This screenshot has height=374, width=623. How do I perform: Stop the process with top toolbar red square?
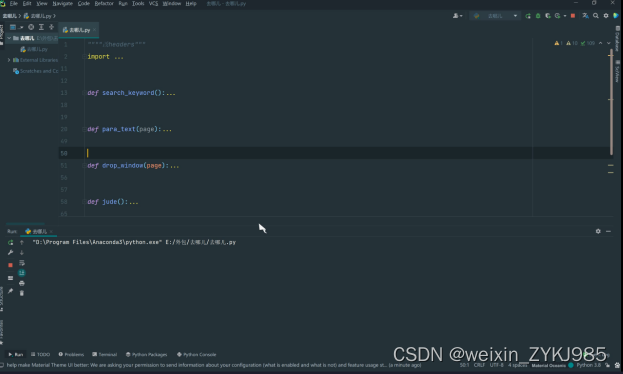pos(573,16)
